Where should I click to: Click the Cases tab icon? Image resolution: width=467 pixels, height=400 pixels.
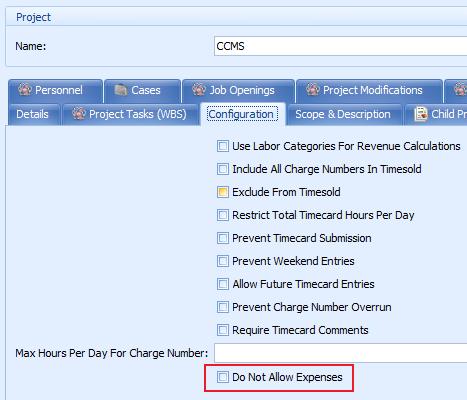pyautogui.click(x=121, y=90)
